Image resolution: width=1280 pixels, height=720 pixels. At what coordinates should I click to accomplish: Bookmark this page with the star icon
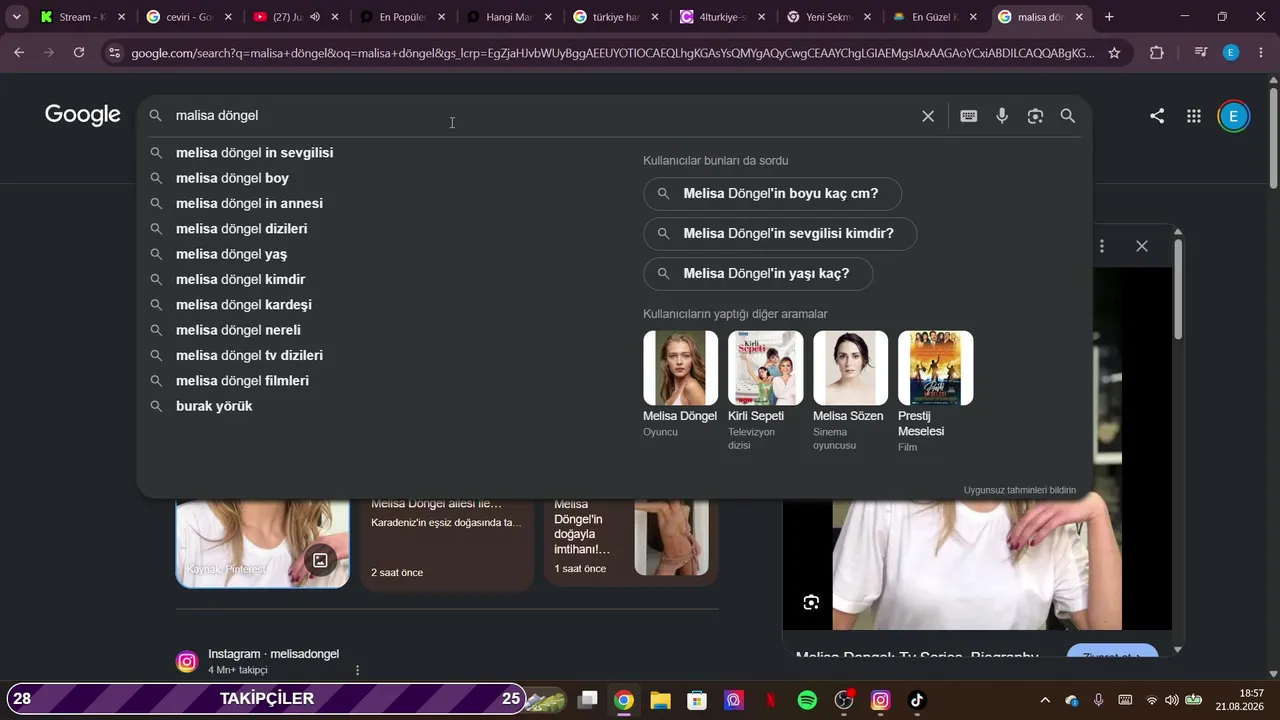(1114, 53)
